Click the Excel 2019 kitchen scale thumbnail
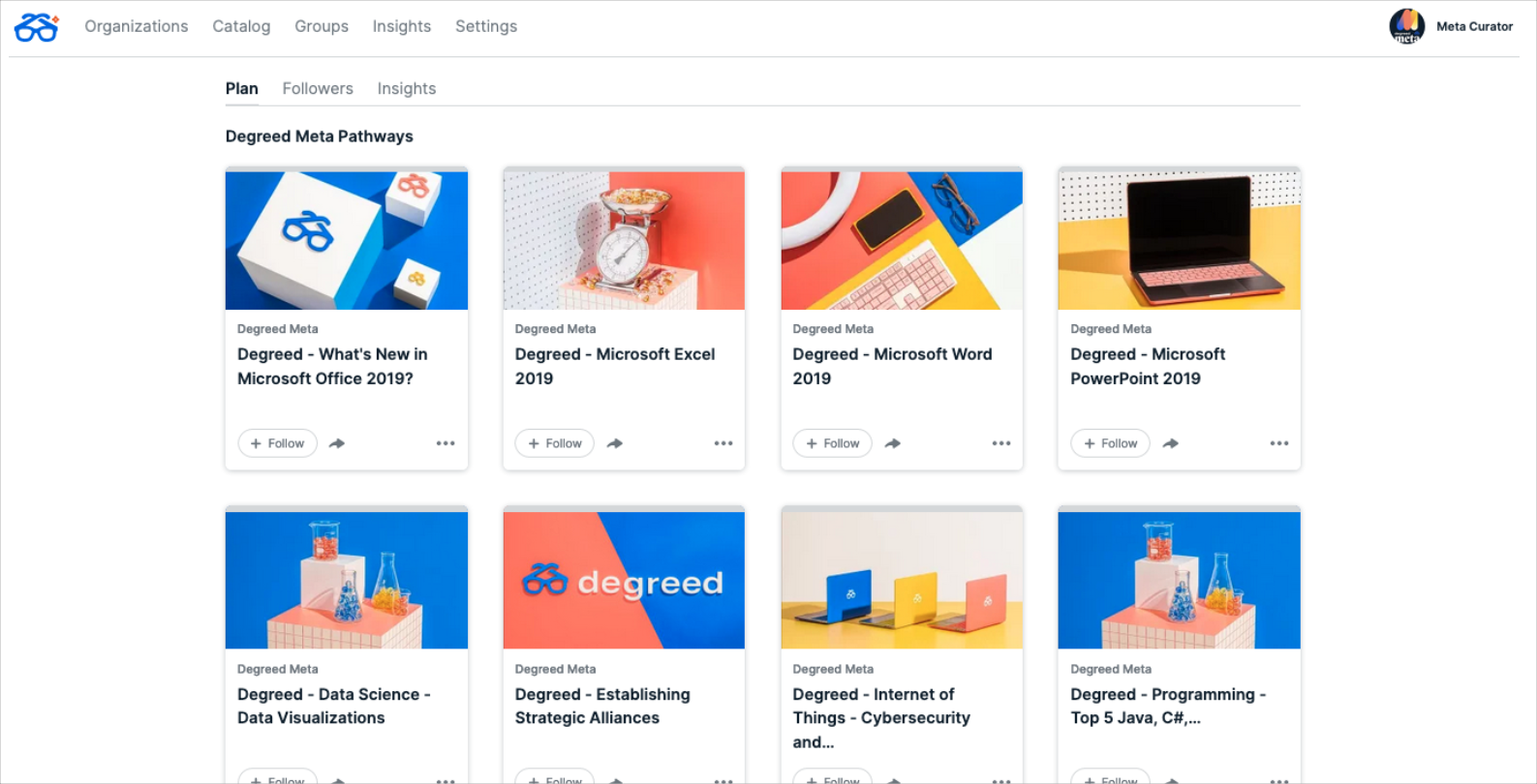 click(624, 240)
